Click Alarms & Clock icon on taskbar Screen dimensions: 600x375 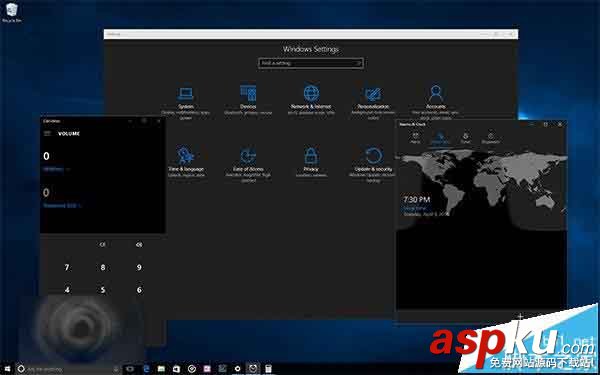pos(253,369)
